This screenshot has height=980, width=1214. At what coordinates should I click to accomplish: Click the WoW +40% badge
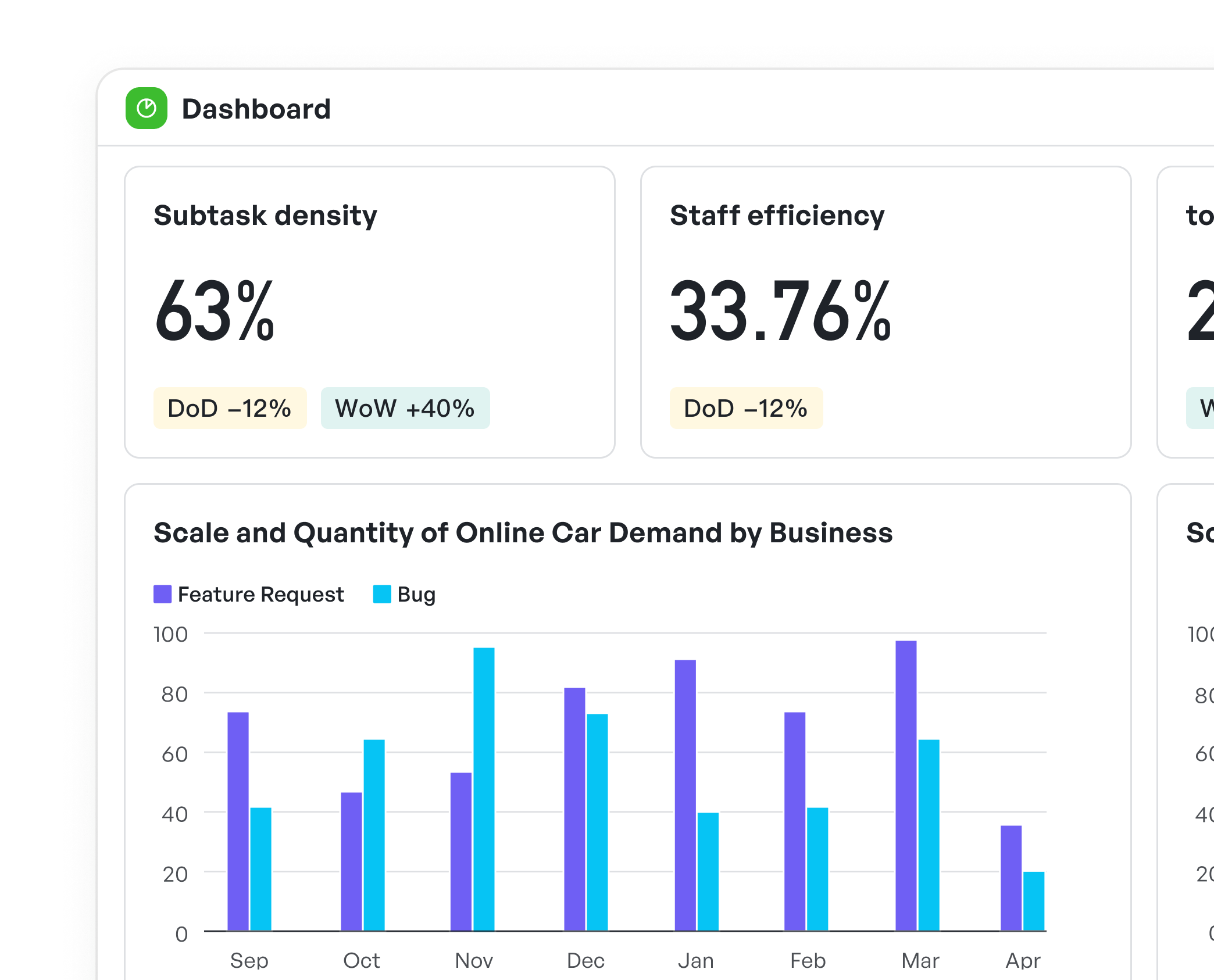[405, 408]
